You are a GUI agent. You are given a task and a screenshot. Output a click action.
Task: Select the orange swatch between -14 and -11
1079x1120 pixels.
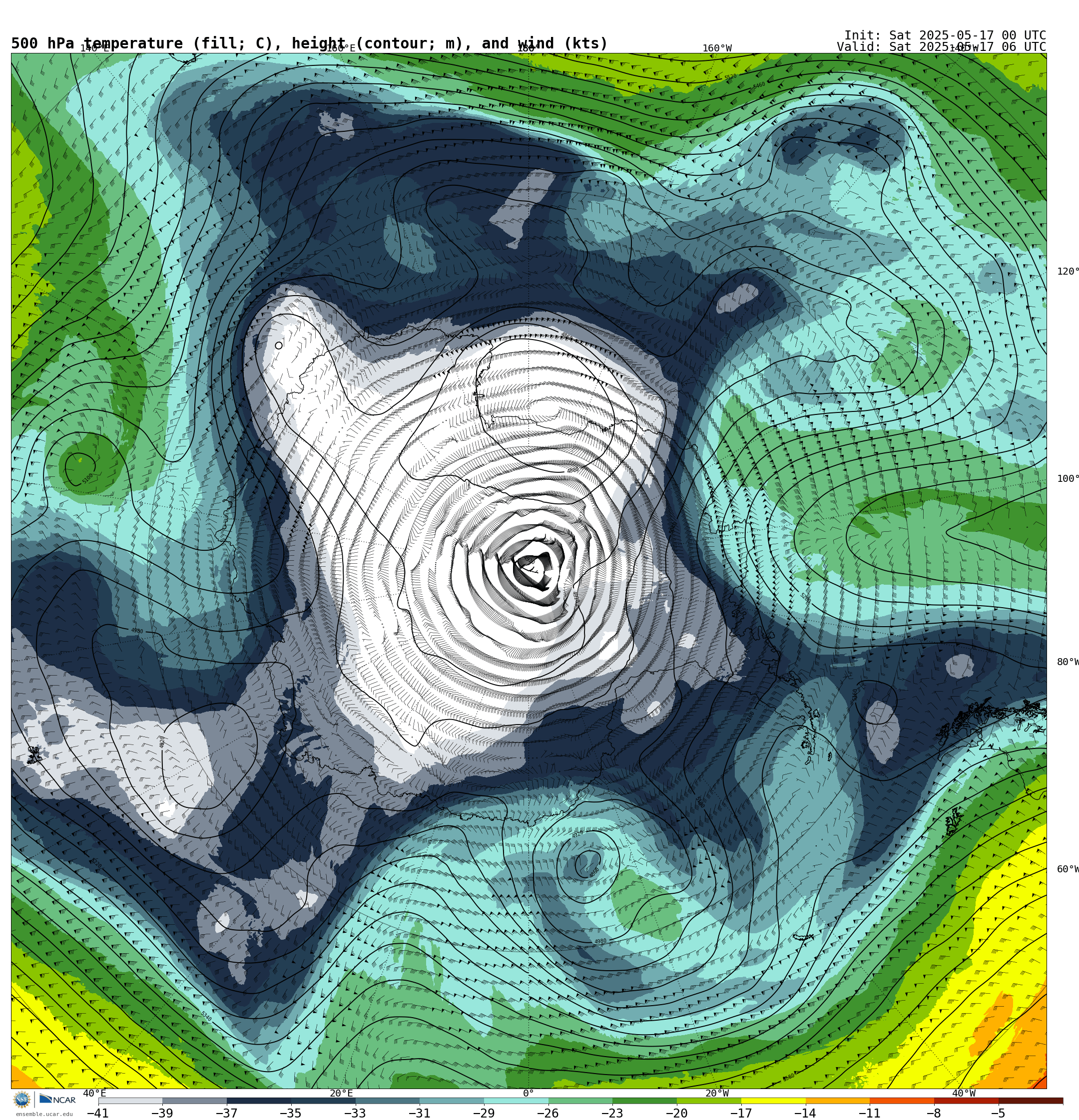pyautogui.click(x=838, y=1101)
